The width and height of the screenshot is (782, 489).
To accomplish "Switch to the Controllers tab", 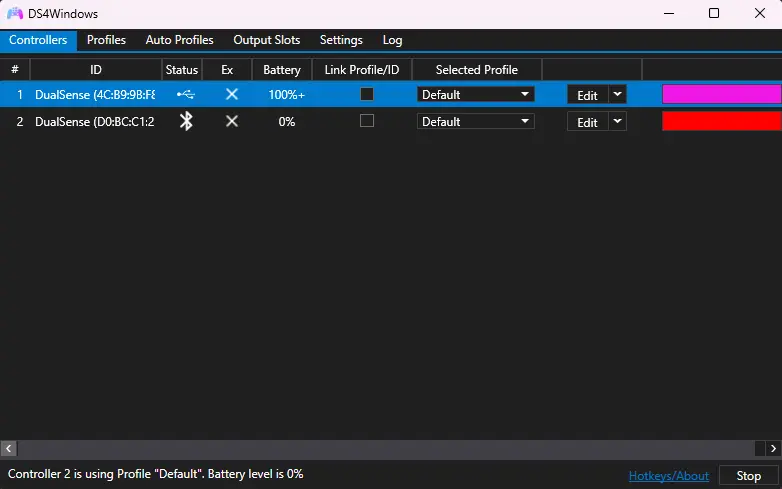I will (38, 40).
